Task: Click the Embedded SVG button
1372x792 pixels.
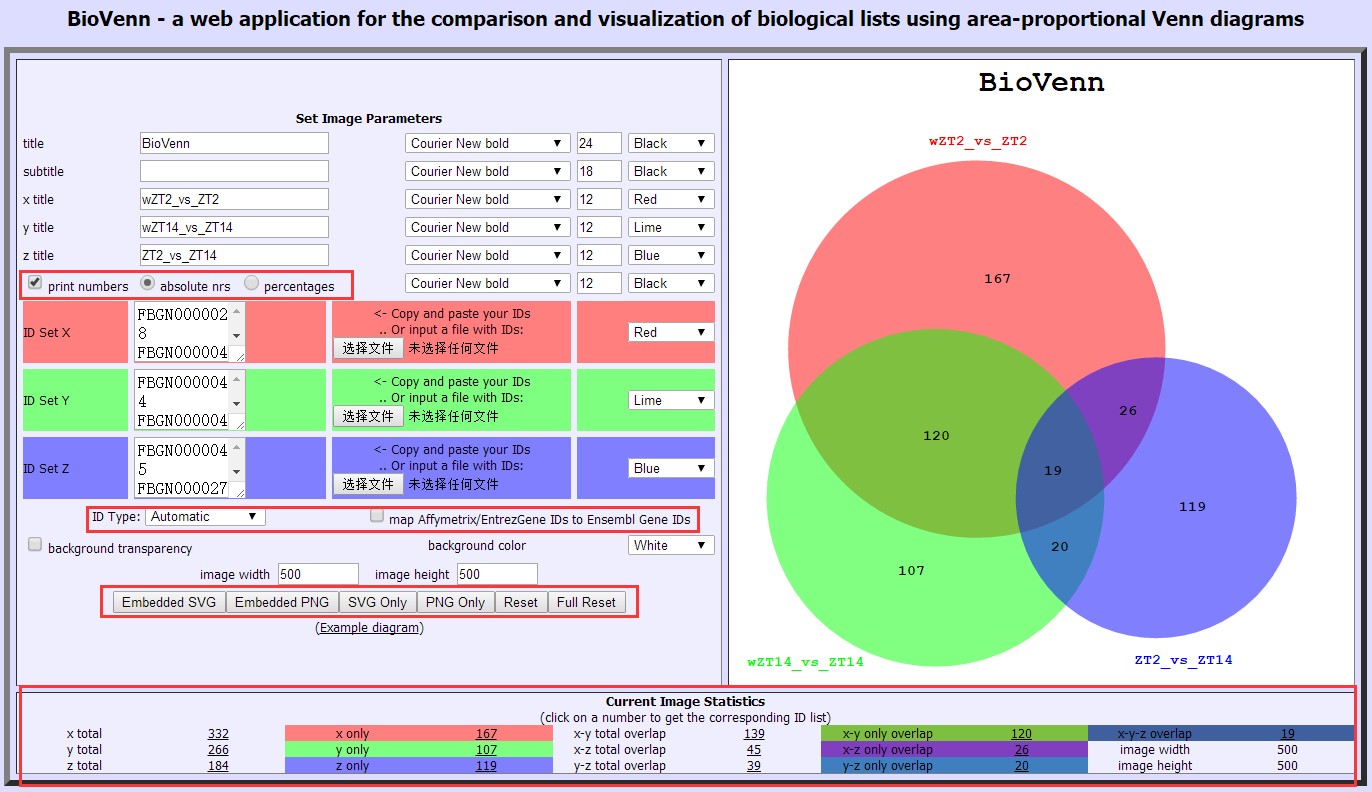Action: click(x=169, y=602)
